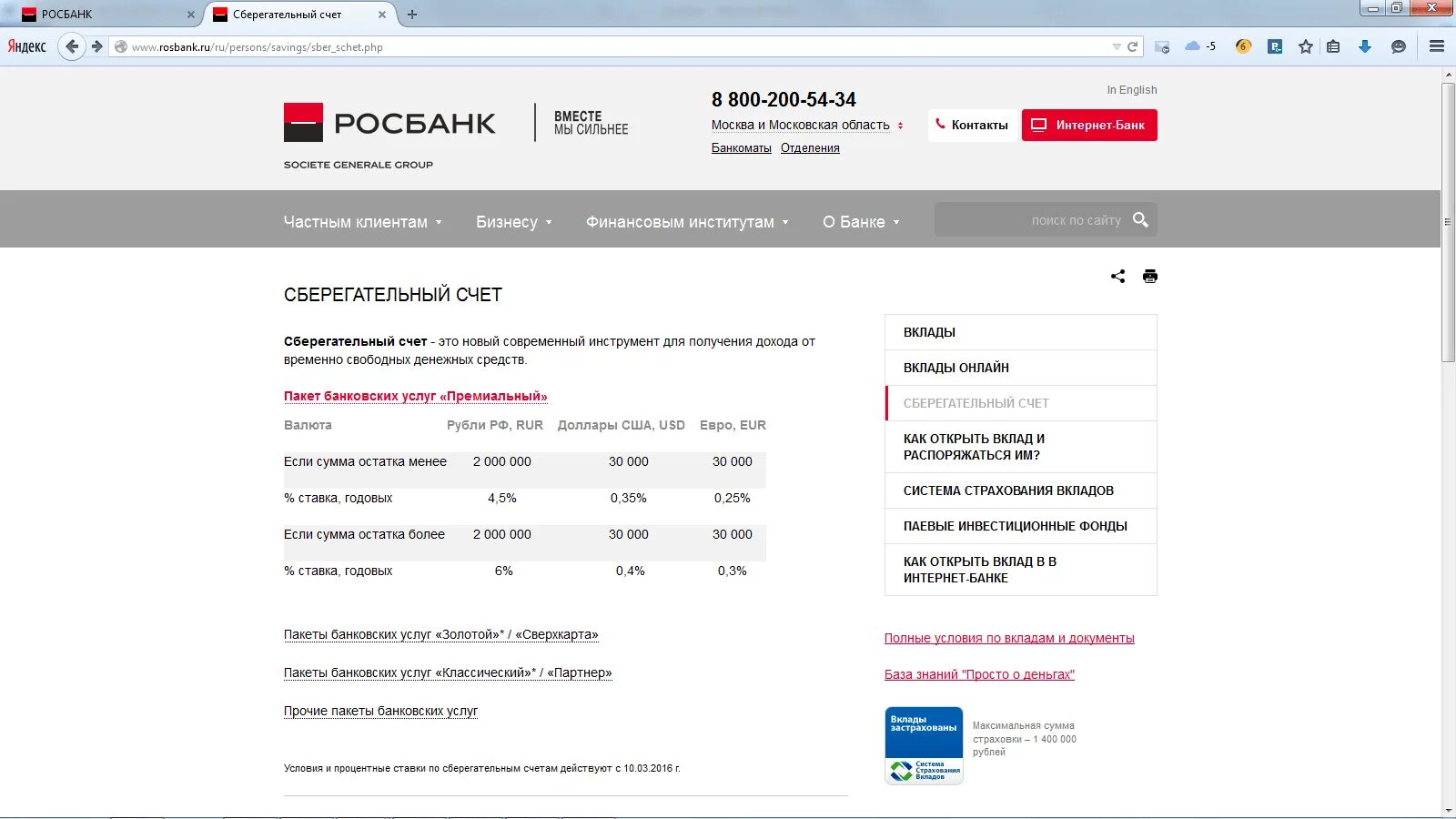Open the chat smiley icon

1399,46
